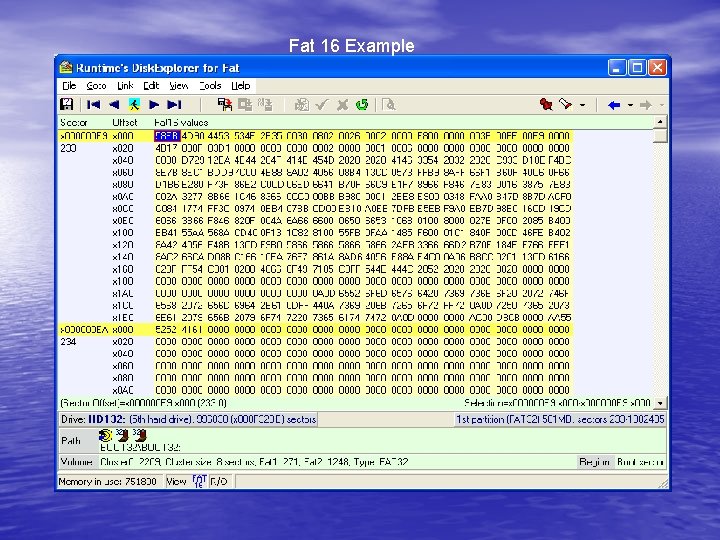Select hex value 5252 in sector 234 row
The width and height of the screenshot is (720, 540).
[167, 330]
